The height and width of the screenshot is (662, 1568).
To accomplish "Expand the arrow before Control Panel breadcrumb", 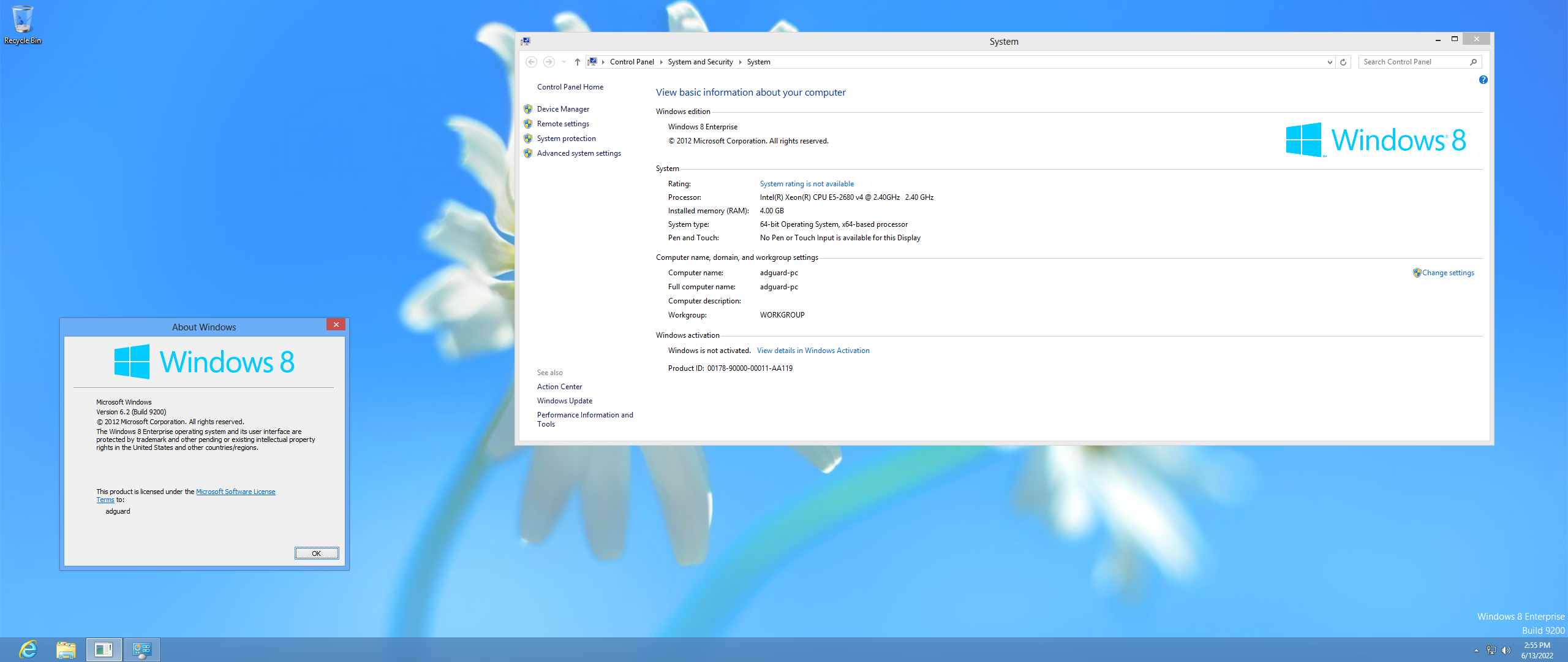I will [603, 62].
